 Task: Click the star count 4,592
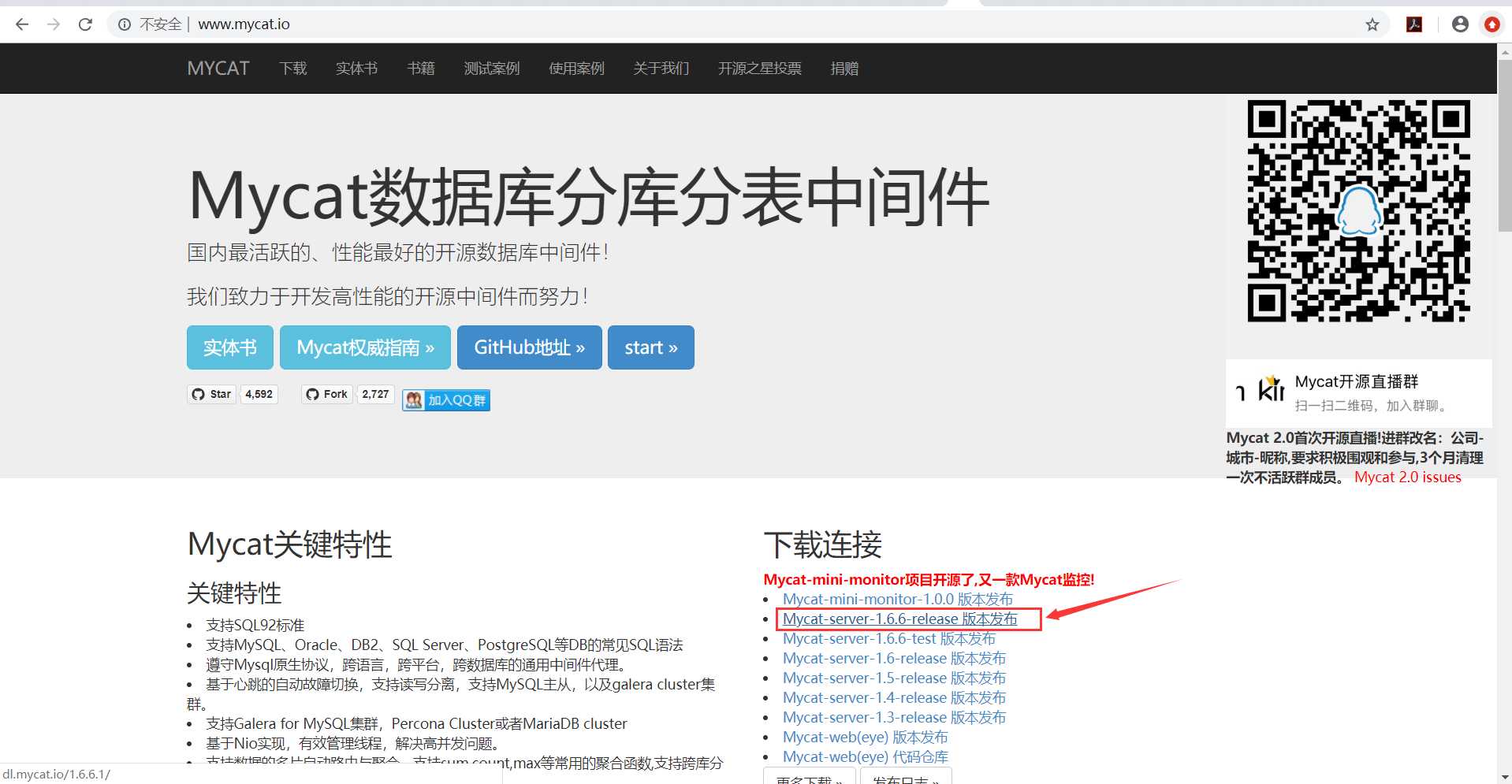[259, 394]
